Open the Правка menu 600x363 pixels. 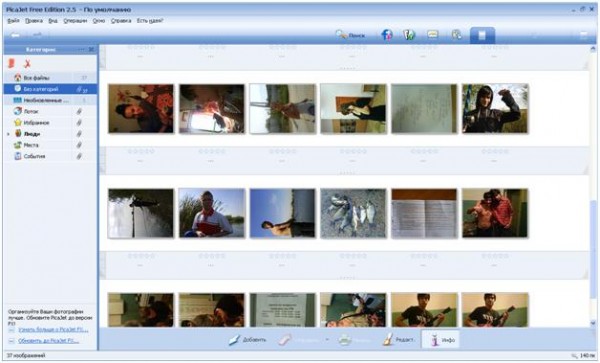click(34, 21)
